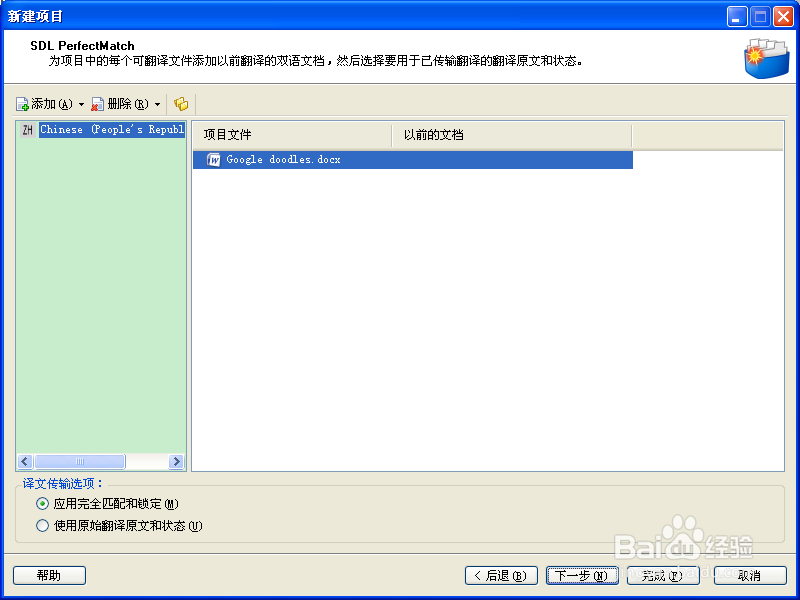Click the yellow folder icon in toolbar

point(181,104)
